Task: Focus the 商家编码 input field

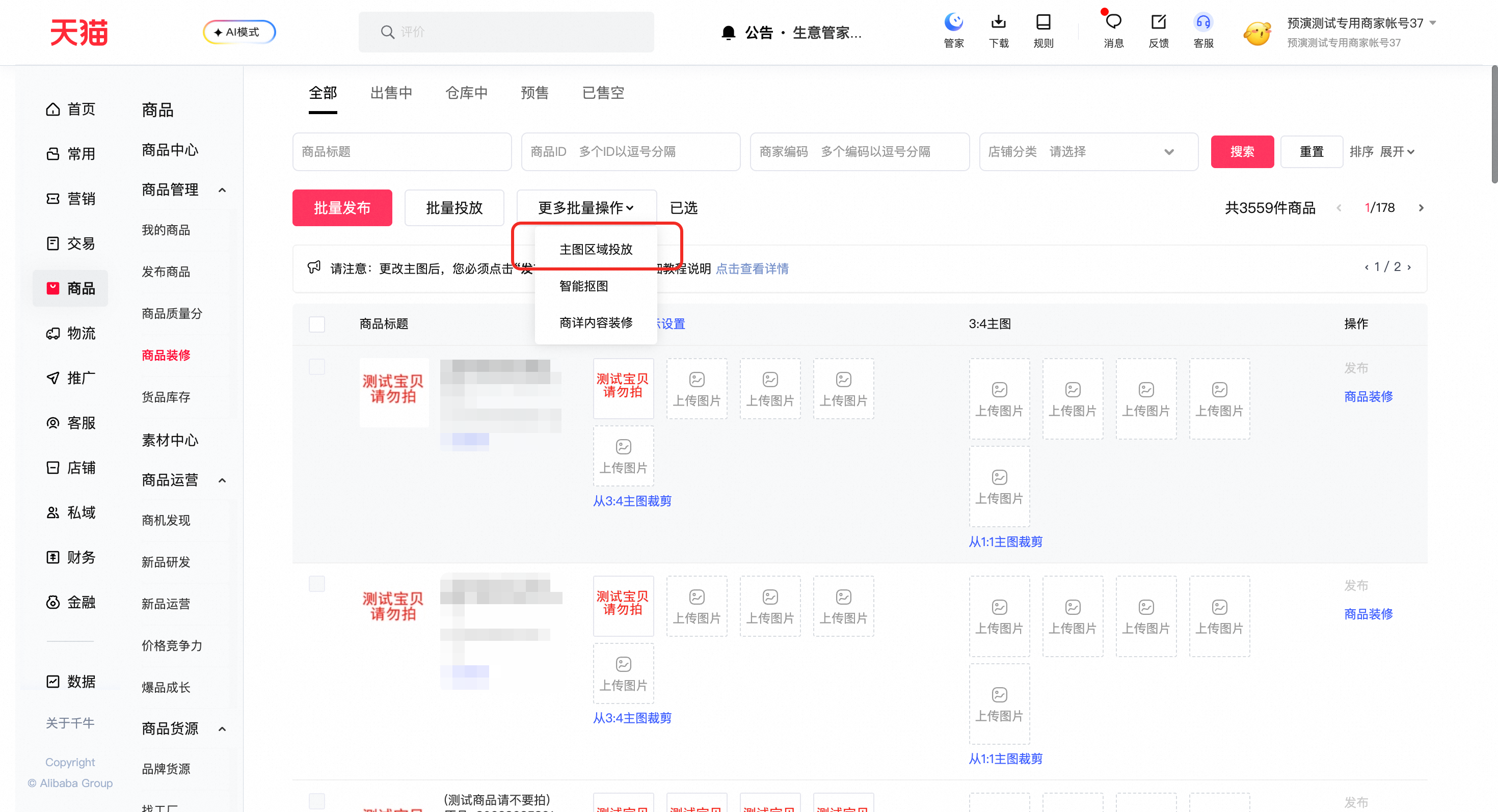Action: pyautogui.click(x=860, y=152)
